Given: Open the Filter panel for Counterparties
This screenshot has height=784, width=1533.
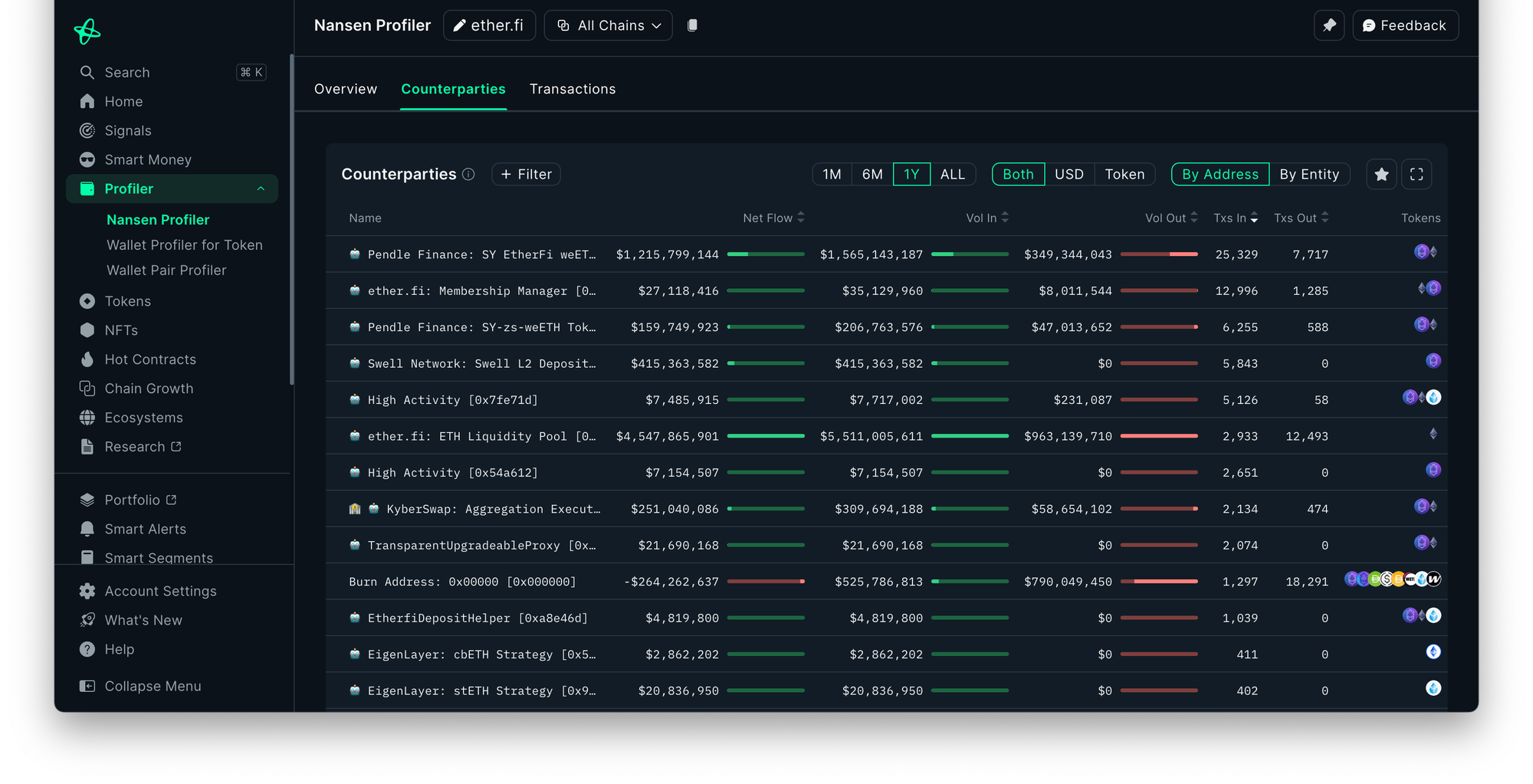Looking at the screenshot, I should point(526,174).
